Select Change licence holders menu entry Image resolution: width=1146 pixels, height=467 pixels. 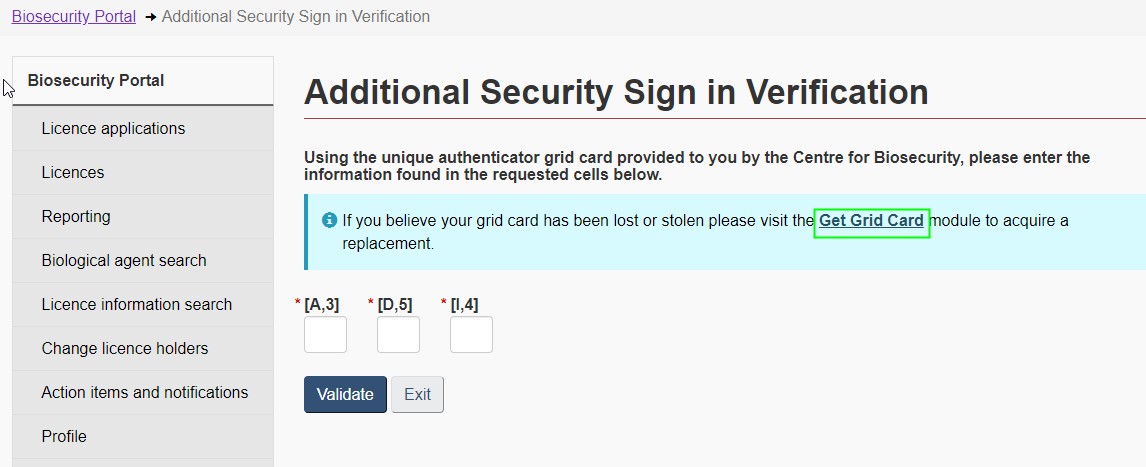[x=125, y=349]
